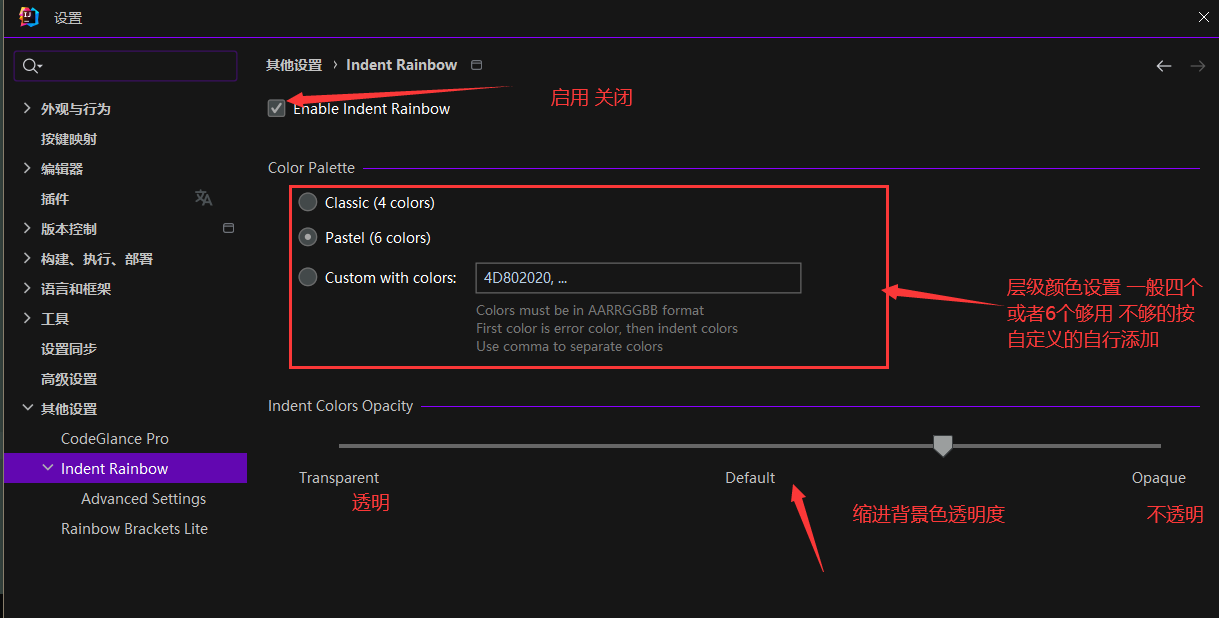Open the 按键映射 settings page

(69, 139)
